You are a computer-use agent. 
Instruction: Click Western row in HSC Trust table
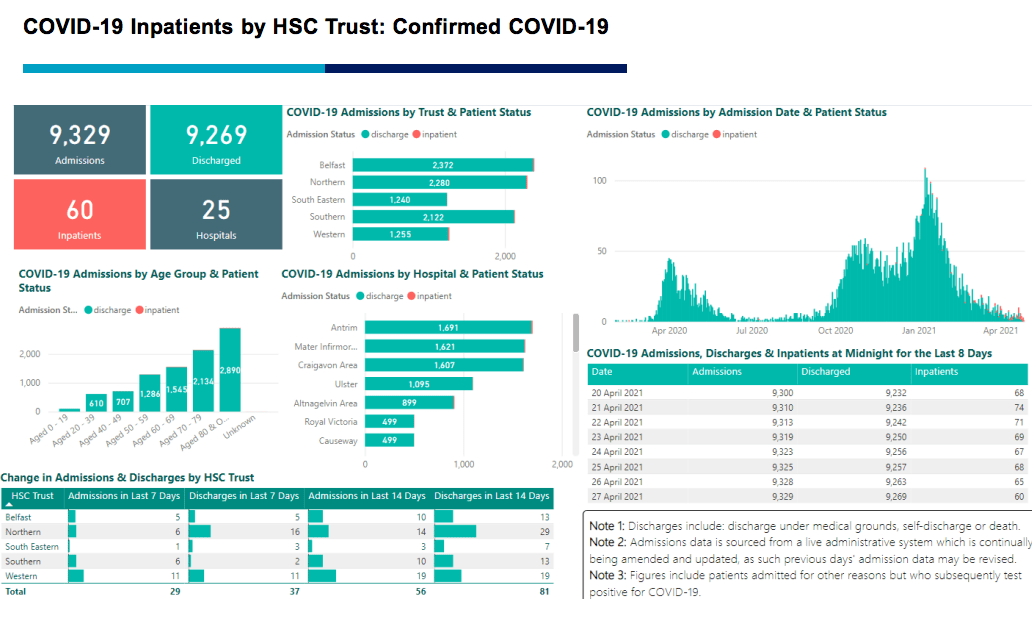coord(277,576)
